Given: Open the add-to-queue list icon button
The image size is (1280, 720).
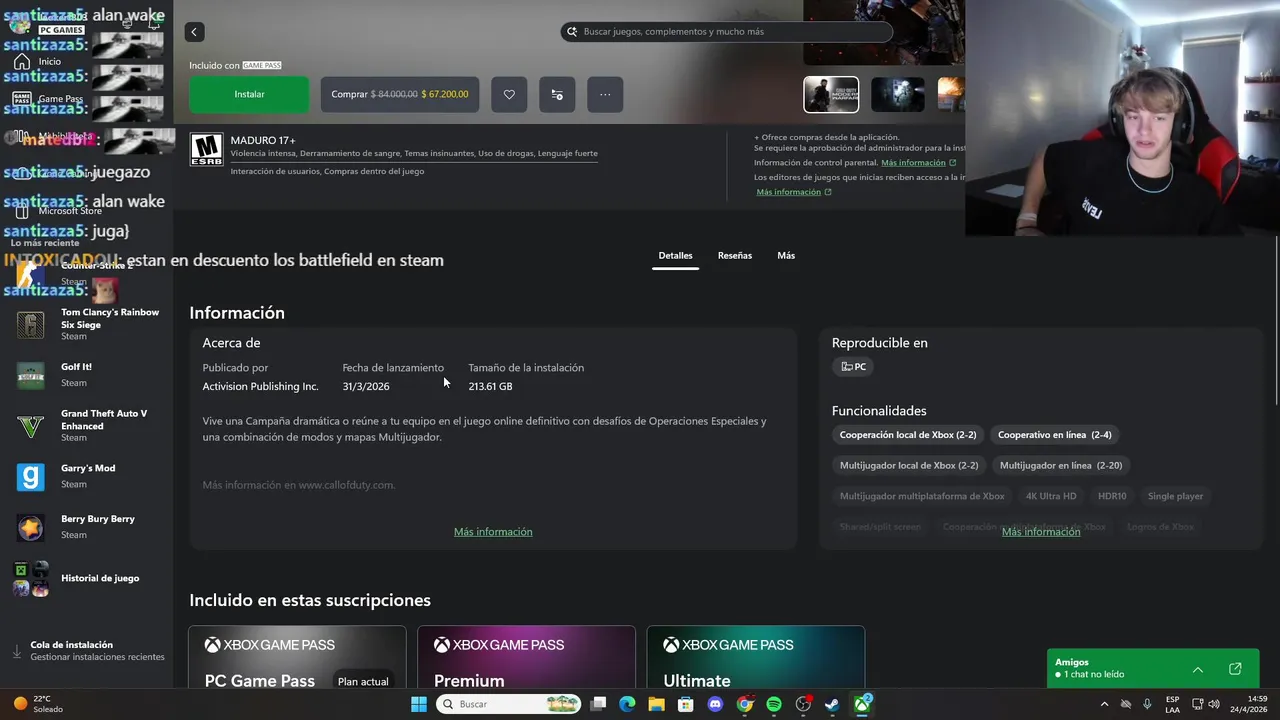Looking at the screenshot, I should pyautogui.click(x=557, y=94).
